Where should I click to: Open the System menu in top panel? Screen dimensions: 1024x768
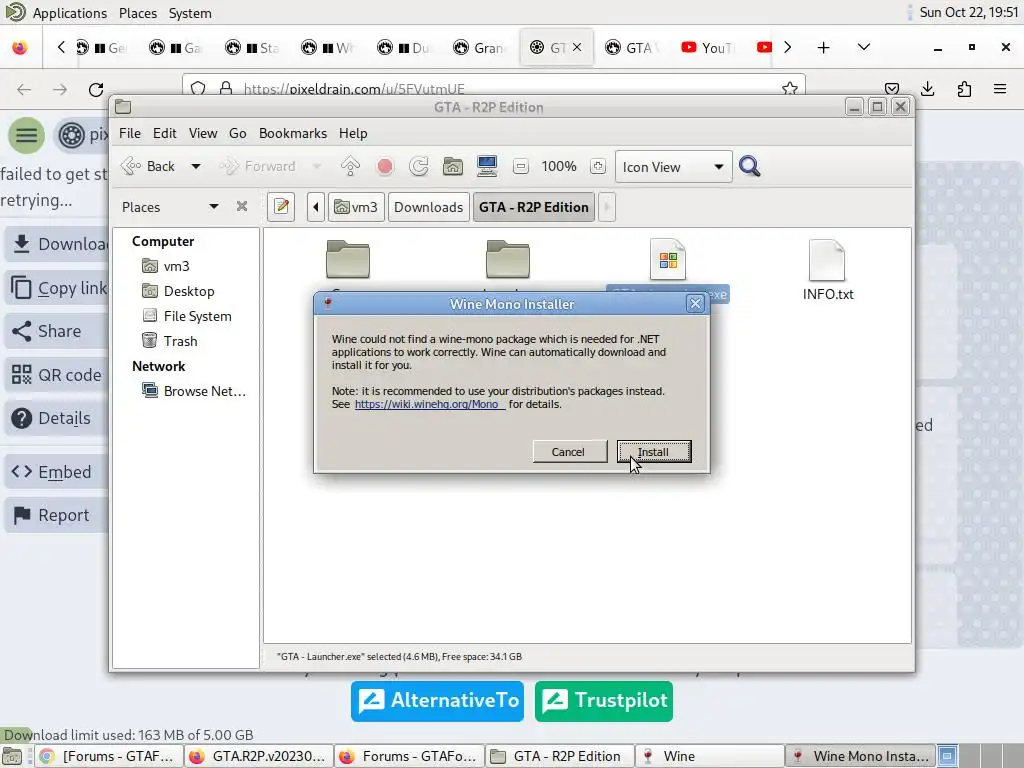coord(190,13)
